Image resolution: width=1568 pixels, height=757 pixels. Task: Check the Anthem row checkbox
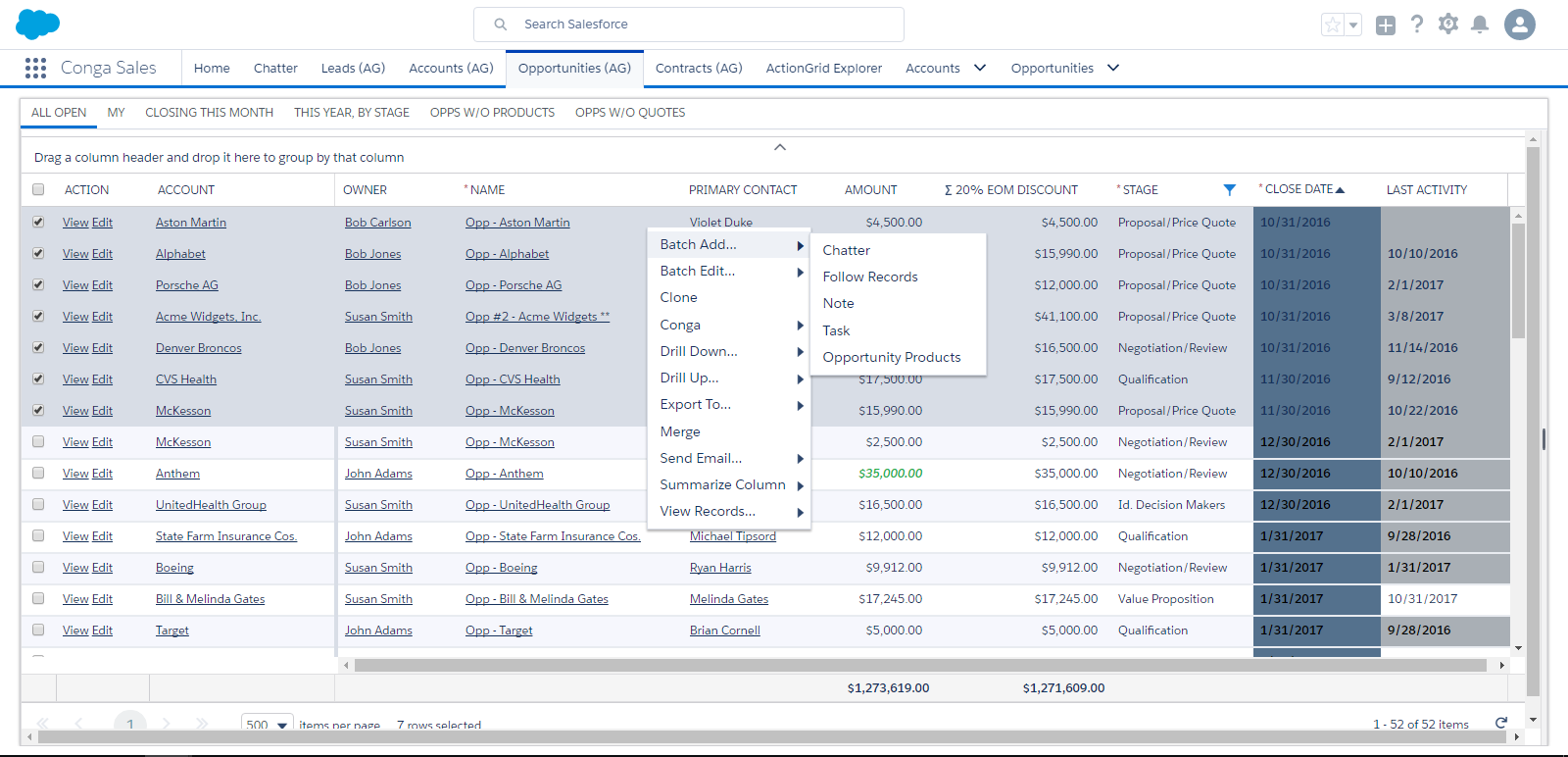(x=38, y=474)
